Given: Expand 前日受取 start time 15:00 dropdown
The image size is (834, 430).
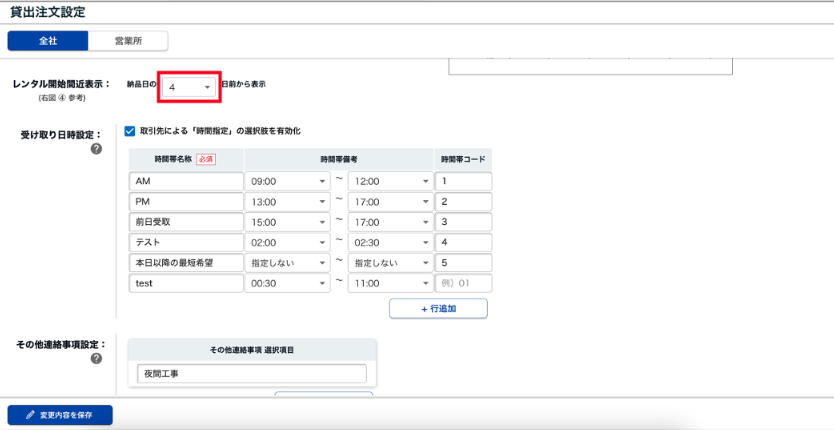Looking at the screenshot, I should tap(288, 222).
